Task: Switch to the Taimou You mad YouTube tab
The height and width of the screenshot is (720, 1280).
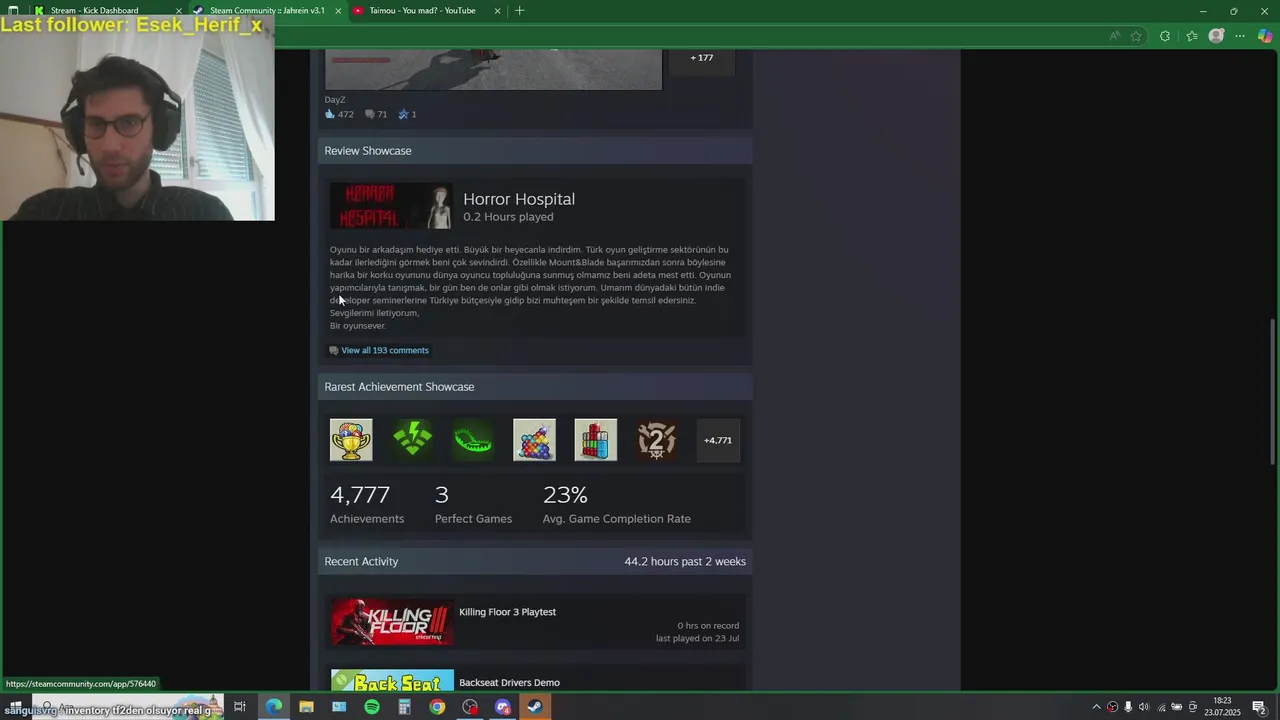Action: pyautogui.click(x=425, y=11)
